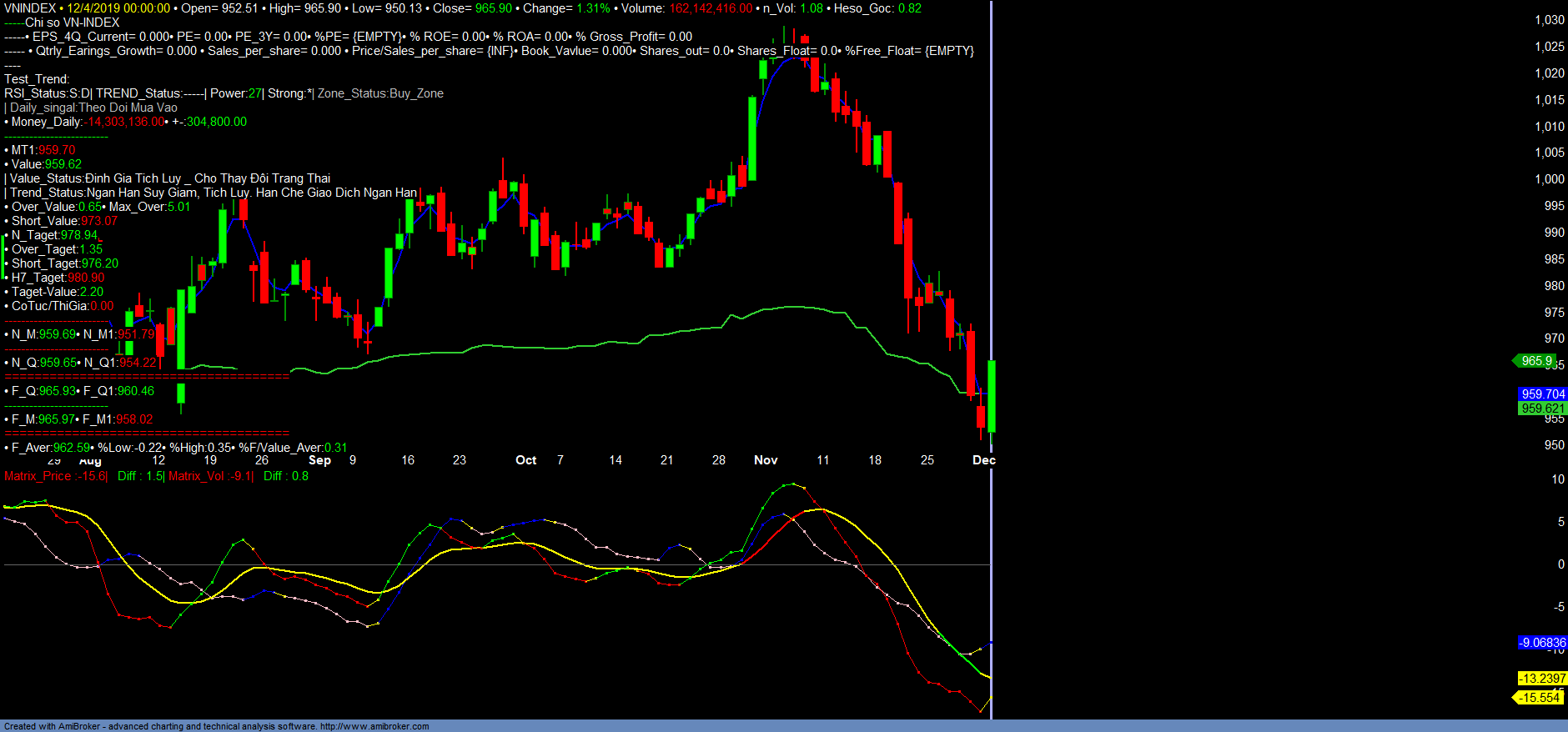Image resolution: width=1568 pixels, height=732 pixels.
Task: Click the 1,000 level on price axis
Action: click(x=1550, y=179)
